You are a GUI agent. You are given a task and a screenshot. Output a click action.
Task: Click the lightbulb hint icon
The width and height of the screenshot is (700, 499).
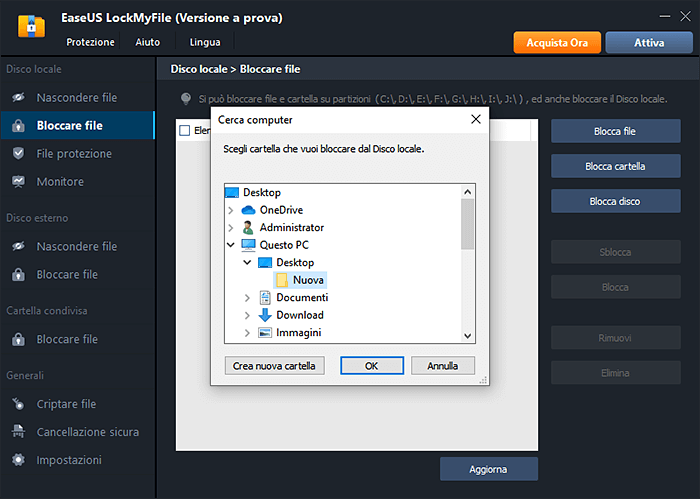coord(186,99)
